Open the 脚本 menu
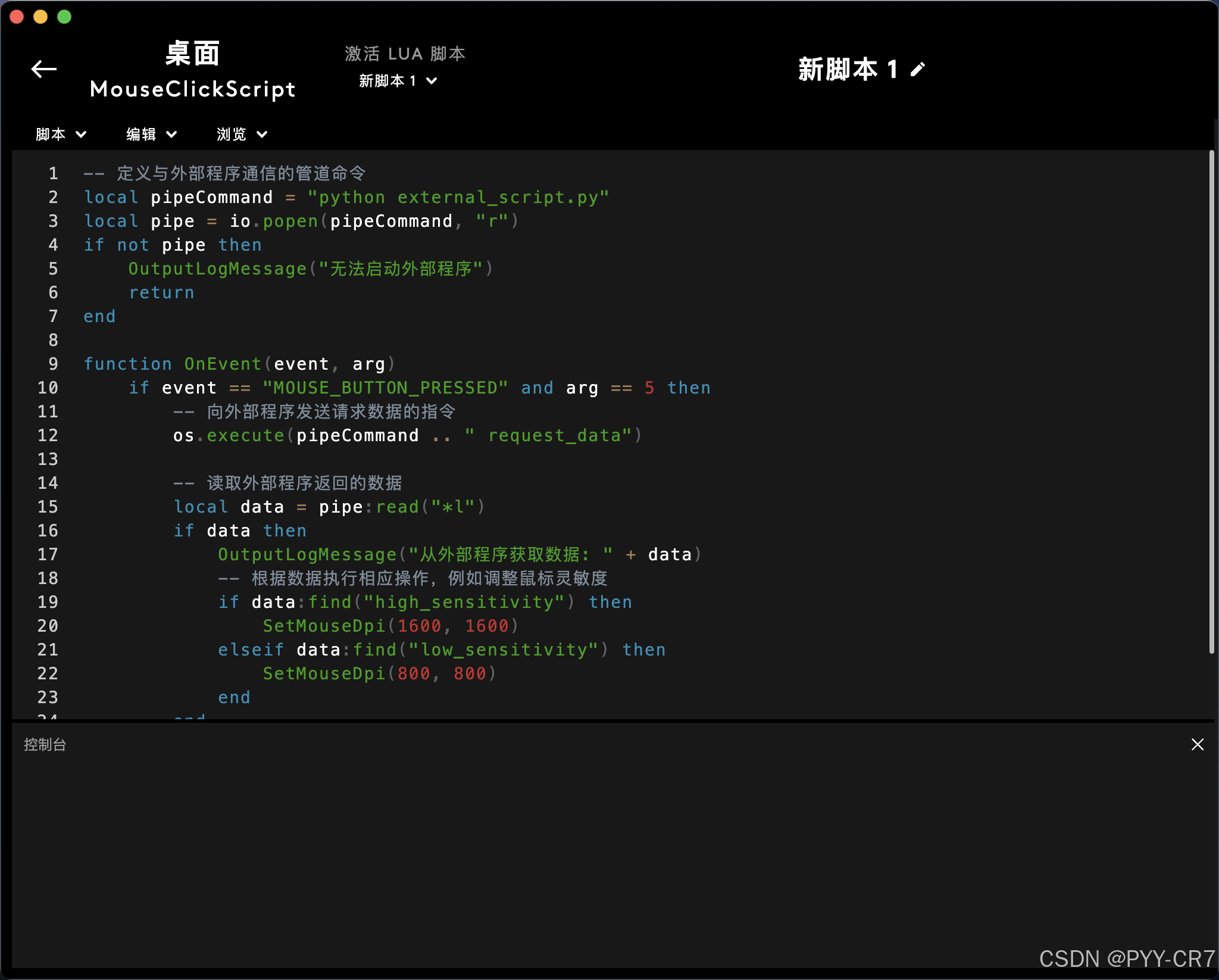This screenshot has width=1219, height=980. pyautogui.click(x=51, y=135)
